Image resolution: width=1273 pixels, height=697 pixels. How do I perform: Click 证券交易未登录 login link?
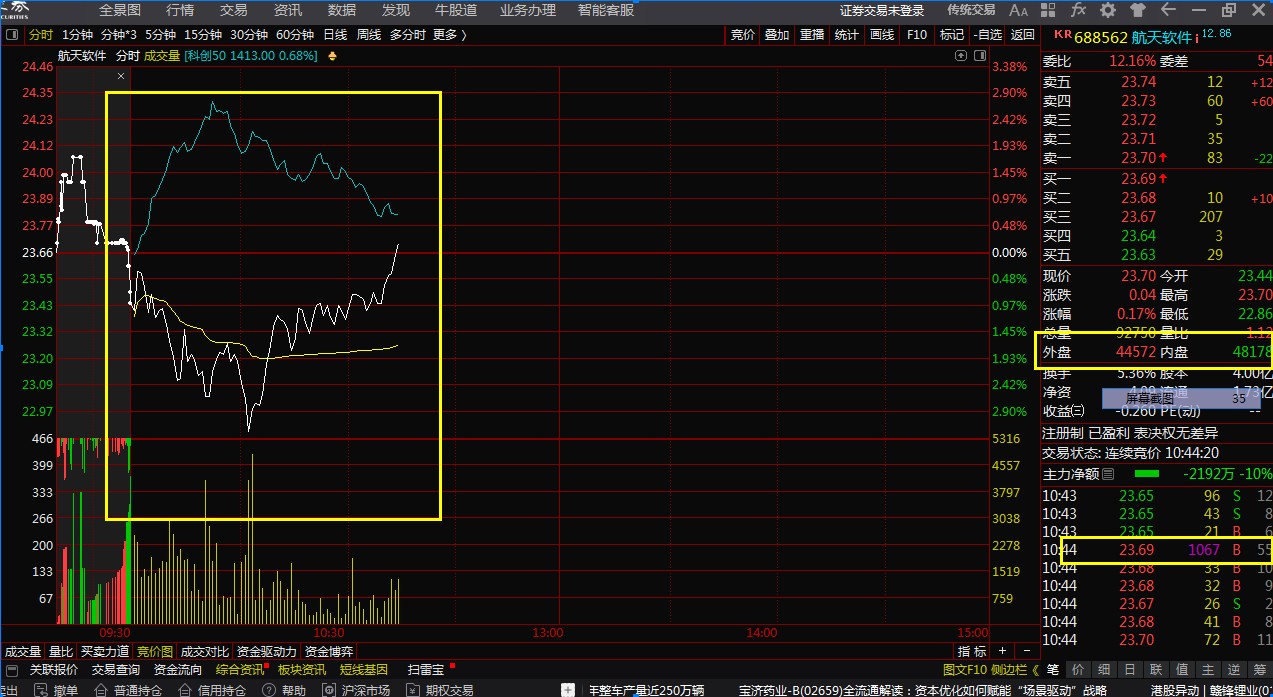882,10
